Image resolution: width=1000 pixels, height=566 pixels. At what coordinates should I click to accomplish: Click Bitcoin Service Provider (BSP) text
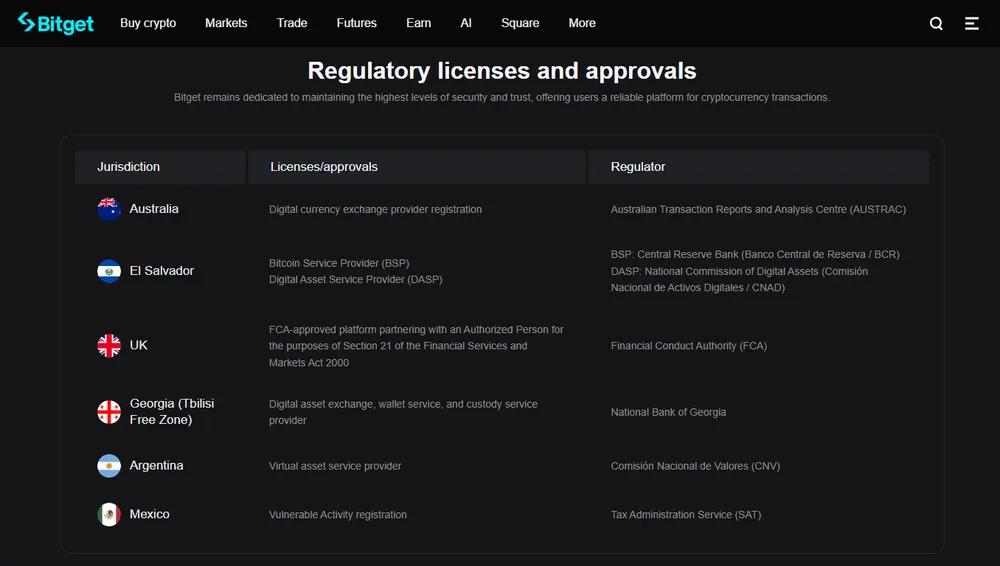coord(339,263)
